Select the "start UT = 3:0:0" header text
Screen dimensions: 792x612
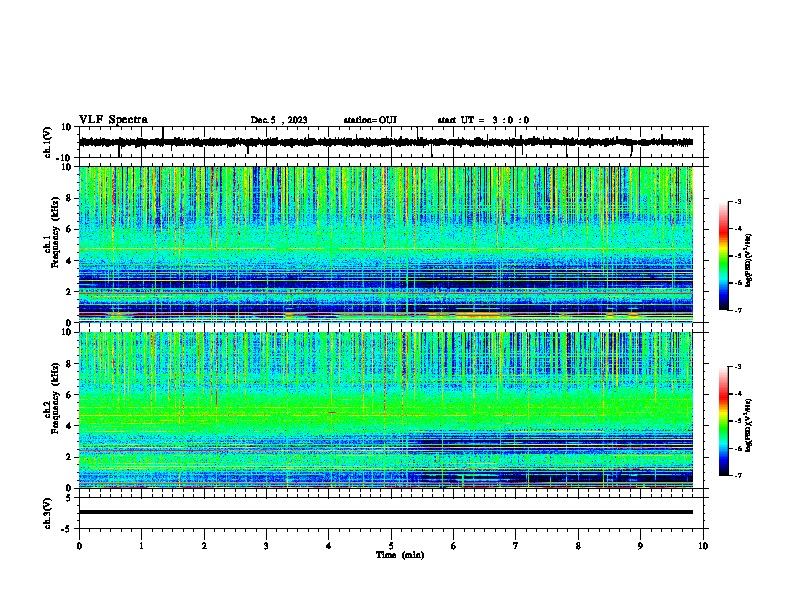[x=483, y=120]
